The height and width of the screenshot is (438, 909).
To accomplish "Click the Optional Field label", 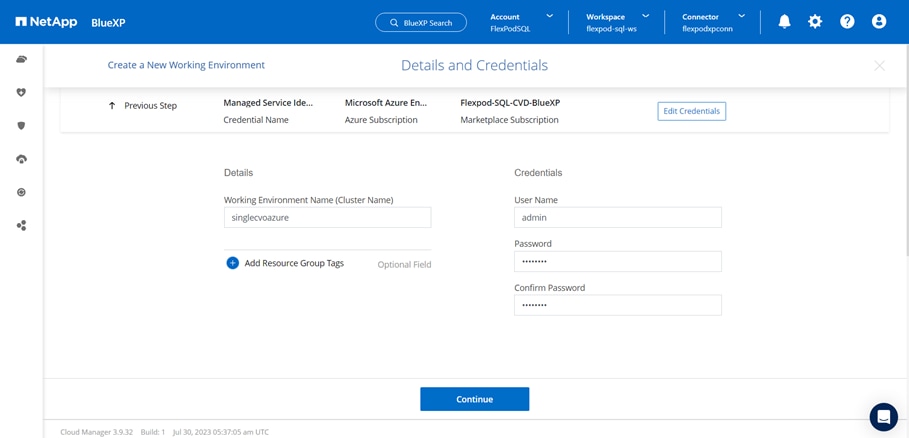I will click(405, 265).
